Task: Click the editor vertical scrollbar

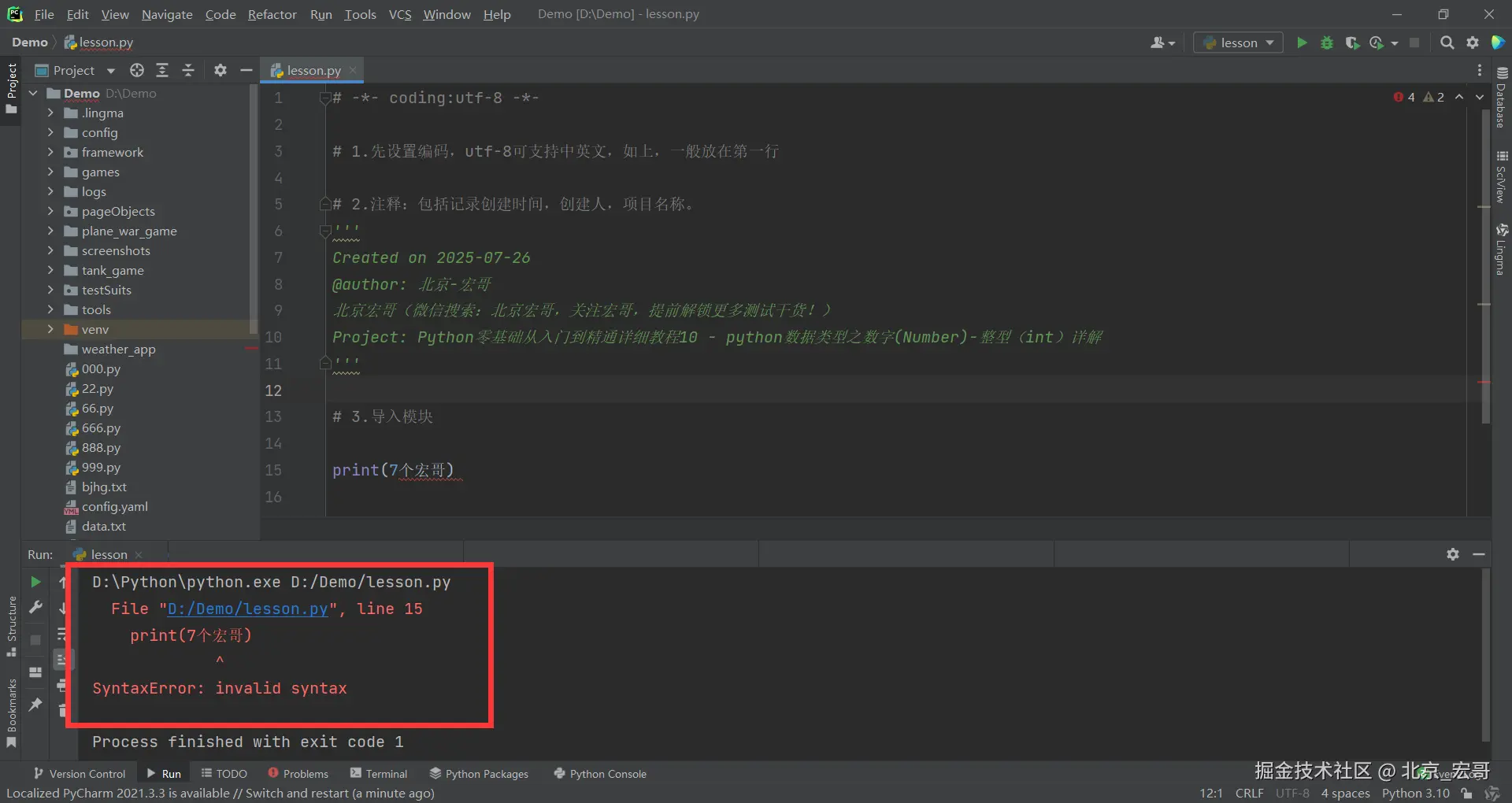Action: coord(1484,268)
